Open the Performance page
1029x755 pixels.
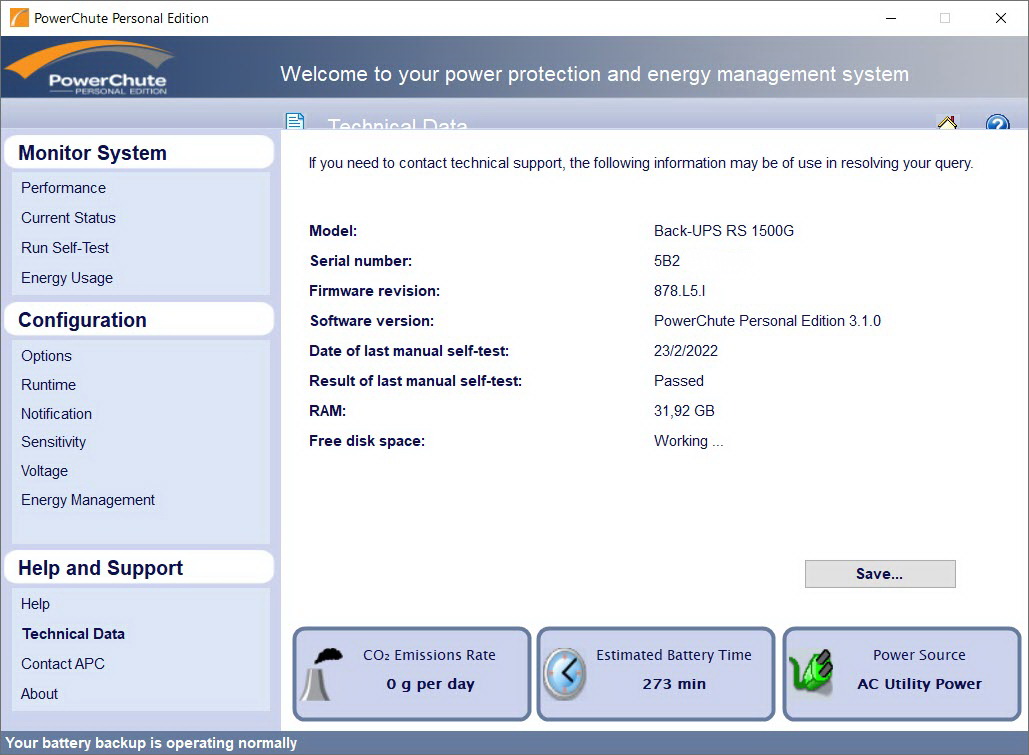(63, 188)
